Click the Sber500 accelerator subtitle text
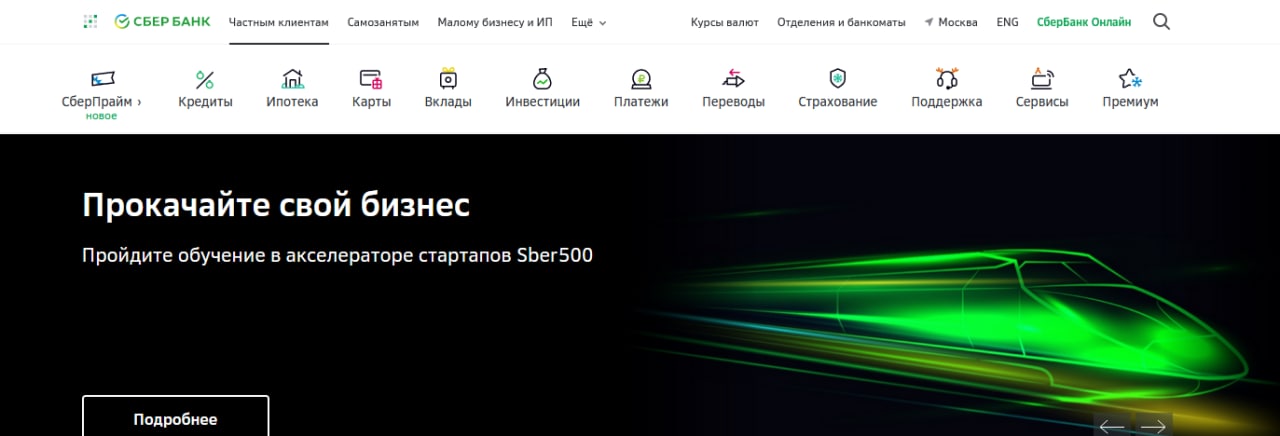The height and width of the screenshot is (436, 1280). click(337, 255)
